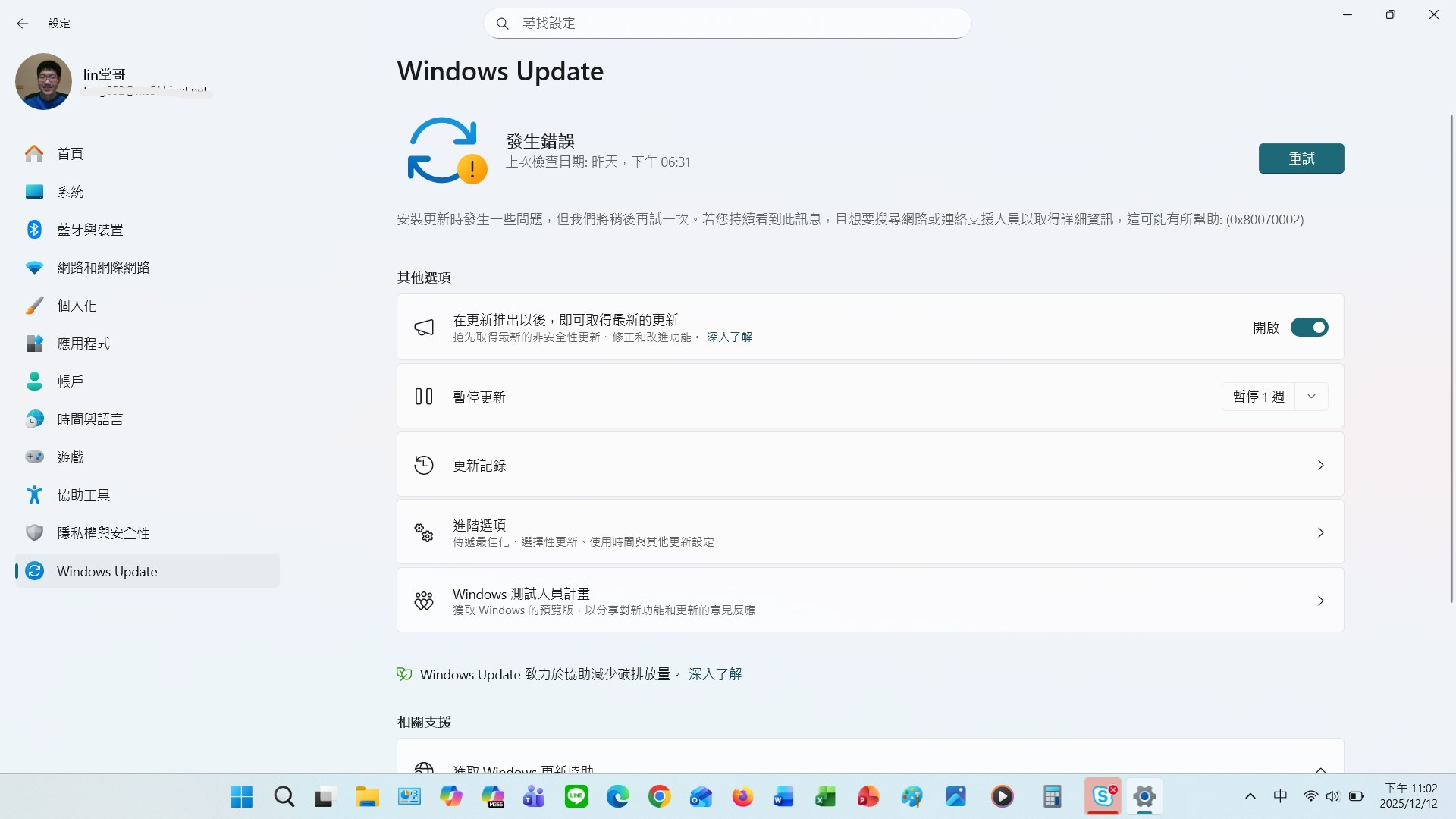
Task: Select the 遊戲 settings category
Action: [x=71, y=457]
